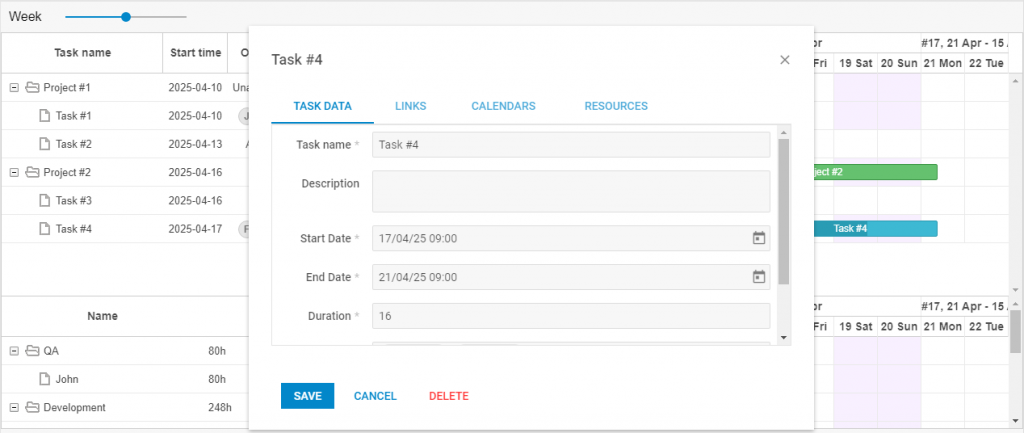Click the 248h workload cell
The width and height of the screenshot is (1024, 433).
click(220, 408)
